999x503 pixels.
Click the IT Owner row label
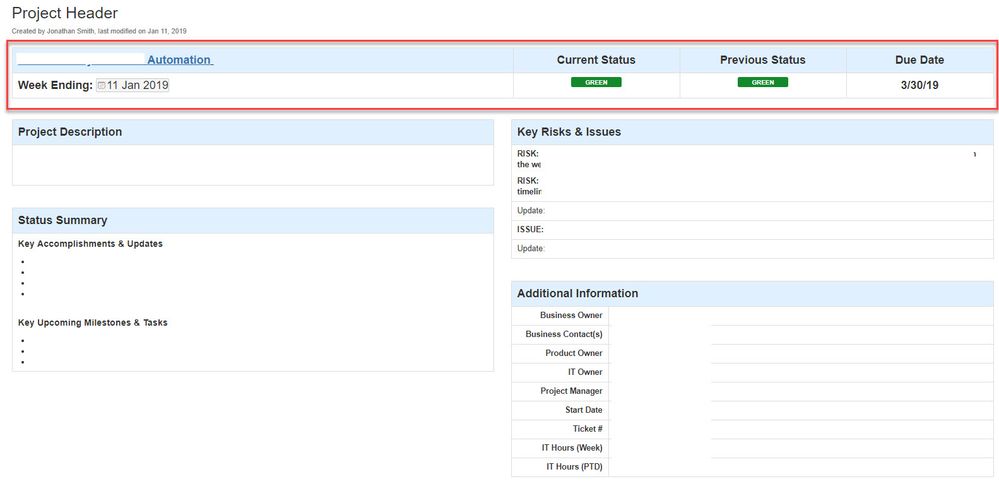pos(585,372)
